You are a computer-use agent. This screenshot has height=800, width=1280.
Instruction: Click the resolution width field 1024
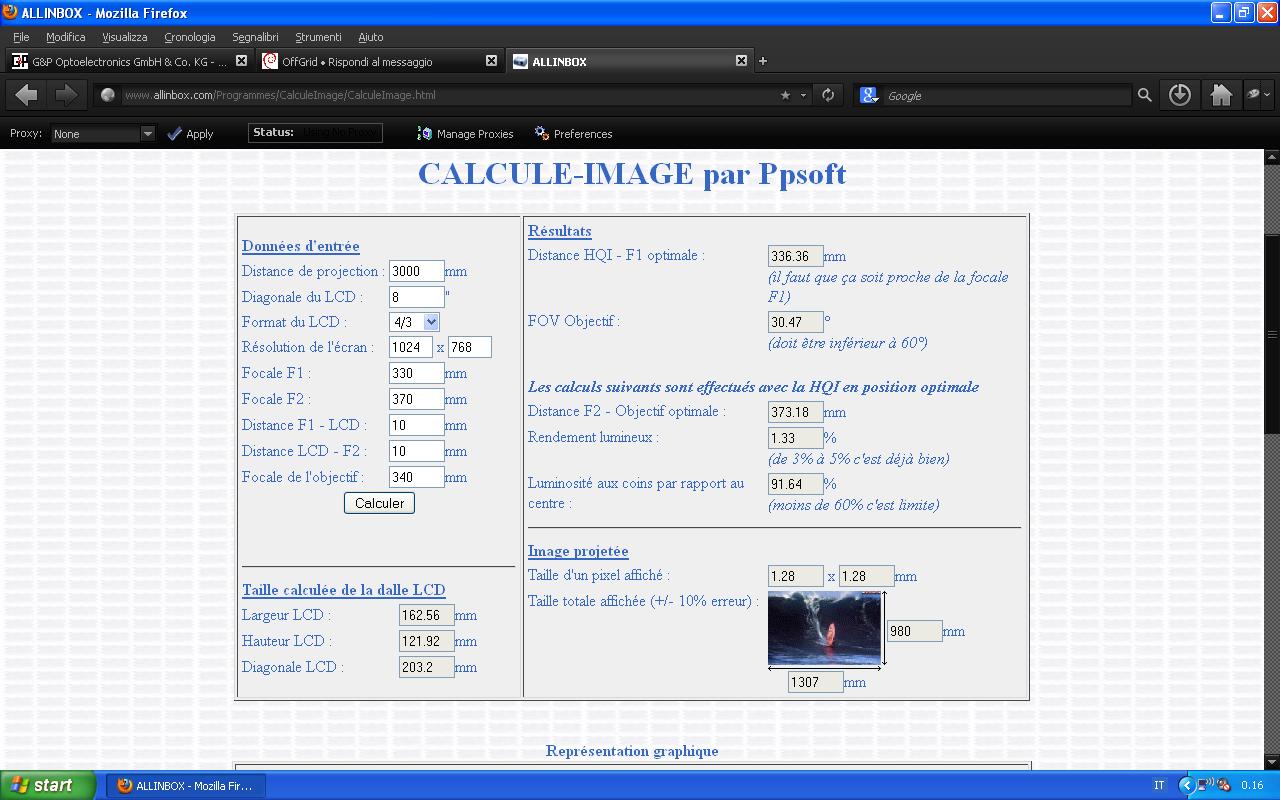click(x=411, y=347)
